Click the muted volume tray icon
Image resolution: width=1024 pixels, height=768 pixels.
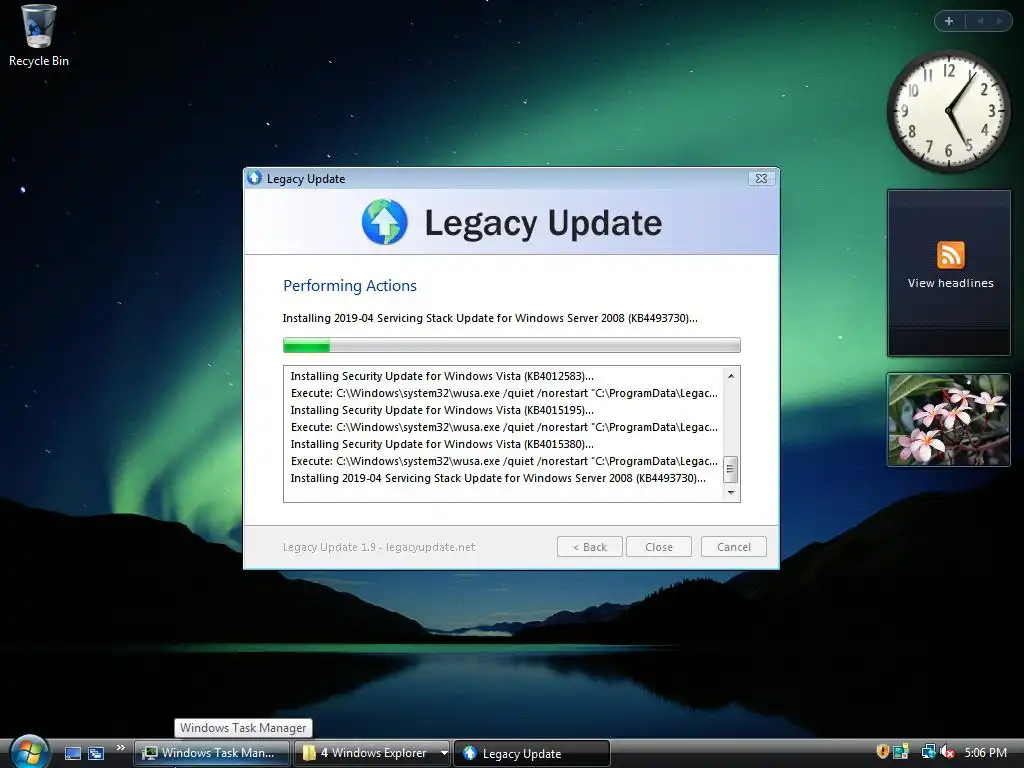pos(948,752)
